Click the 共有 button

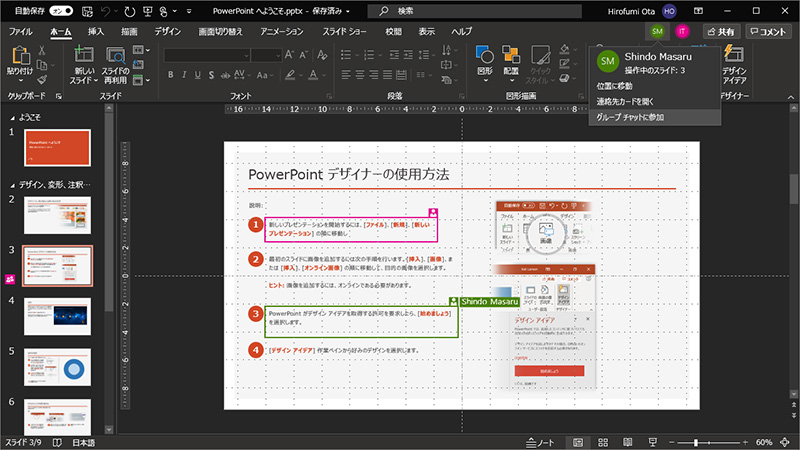point(721,32)
